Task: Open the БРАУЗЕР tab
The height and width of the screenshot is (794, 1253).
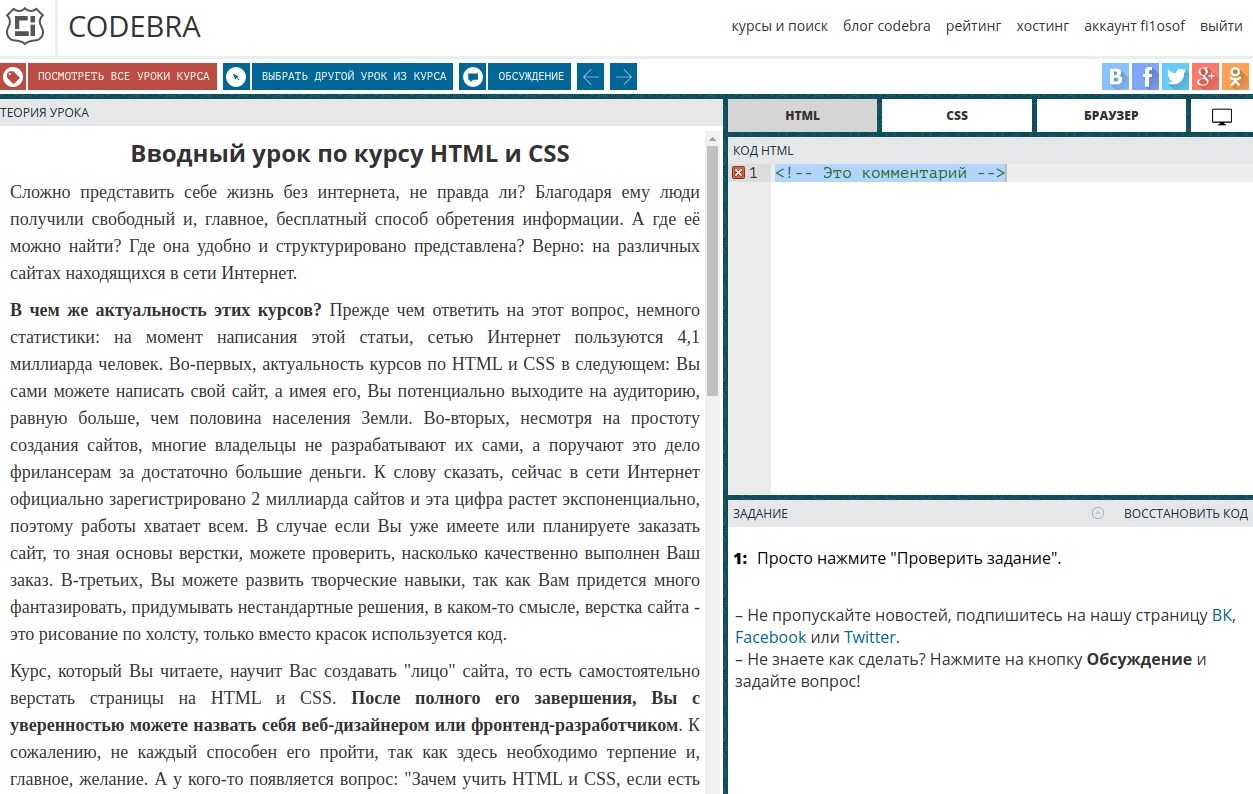Action: tap(1111, 116)
